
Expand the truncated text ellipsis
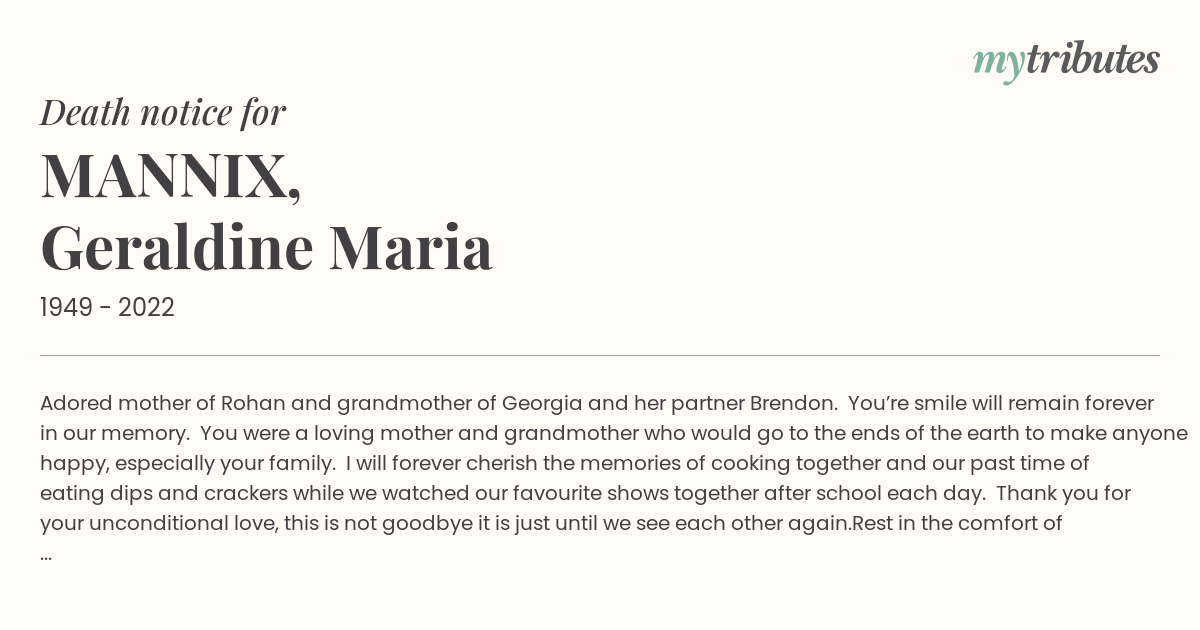pyautogui.click(x=46, y=553)
